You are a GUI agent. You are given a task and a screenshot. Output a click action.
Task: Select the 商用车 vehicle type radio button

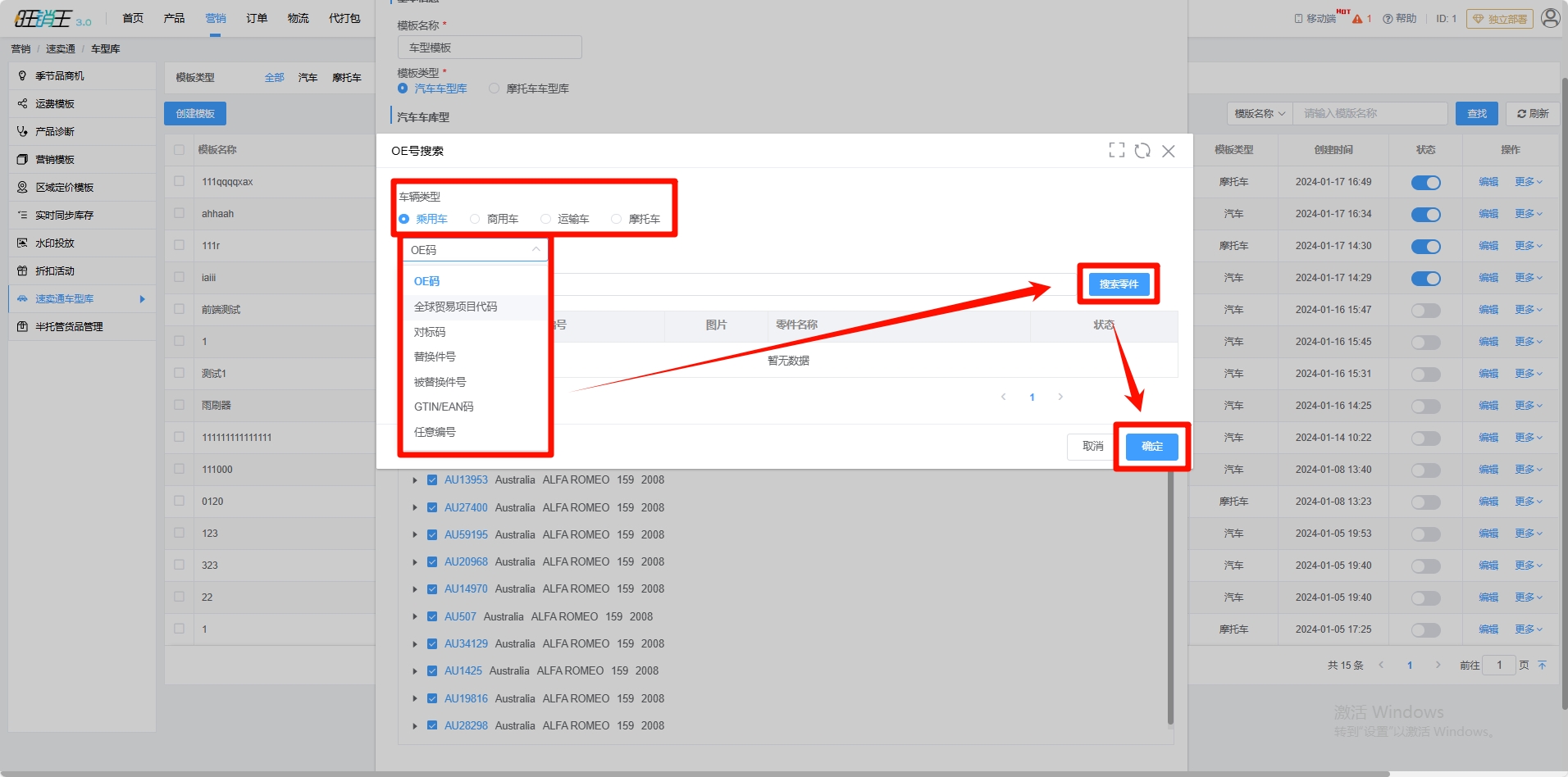point(475,219)
